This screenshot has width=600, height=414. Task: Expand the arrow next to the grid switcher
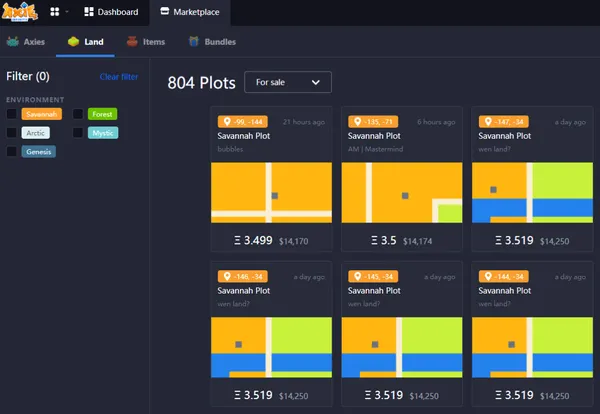(x=67, y=12)
